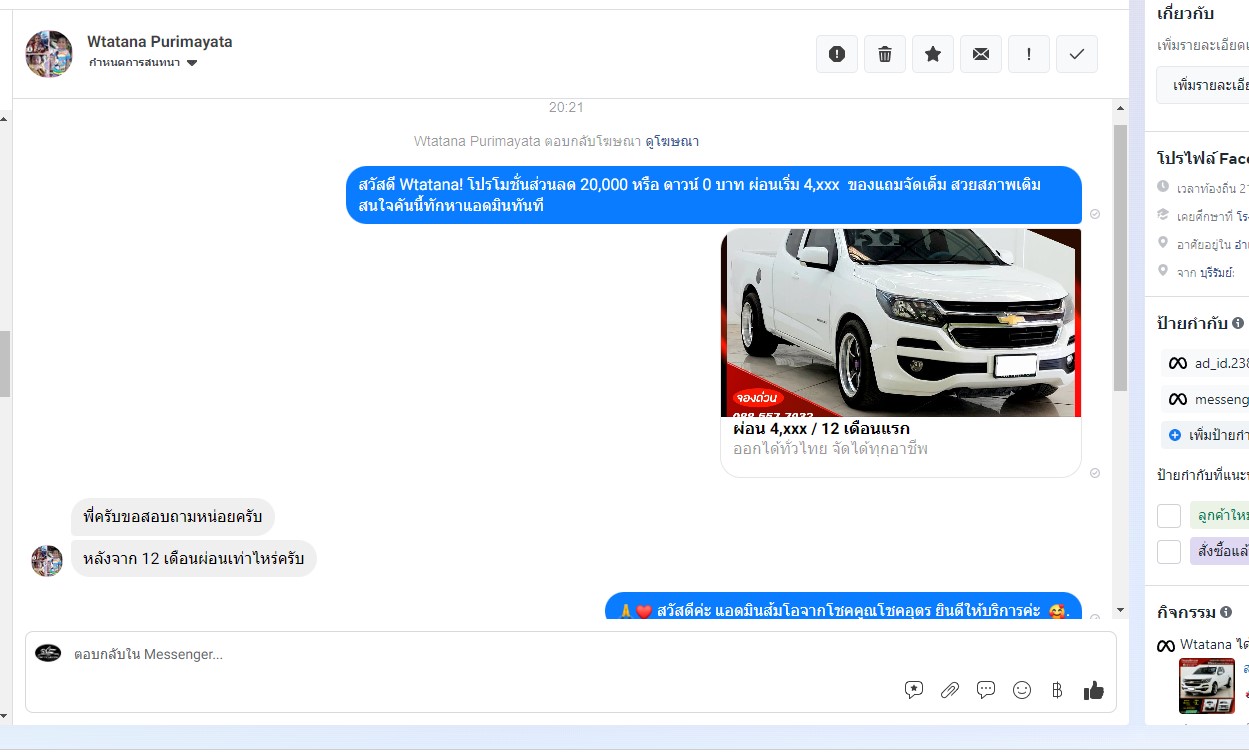Click the white Chevrolet pickup ad image
1249x756 pixels.
click(x=901, y=322)
